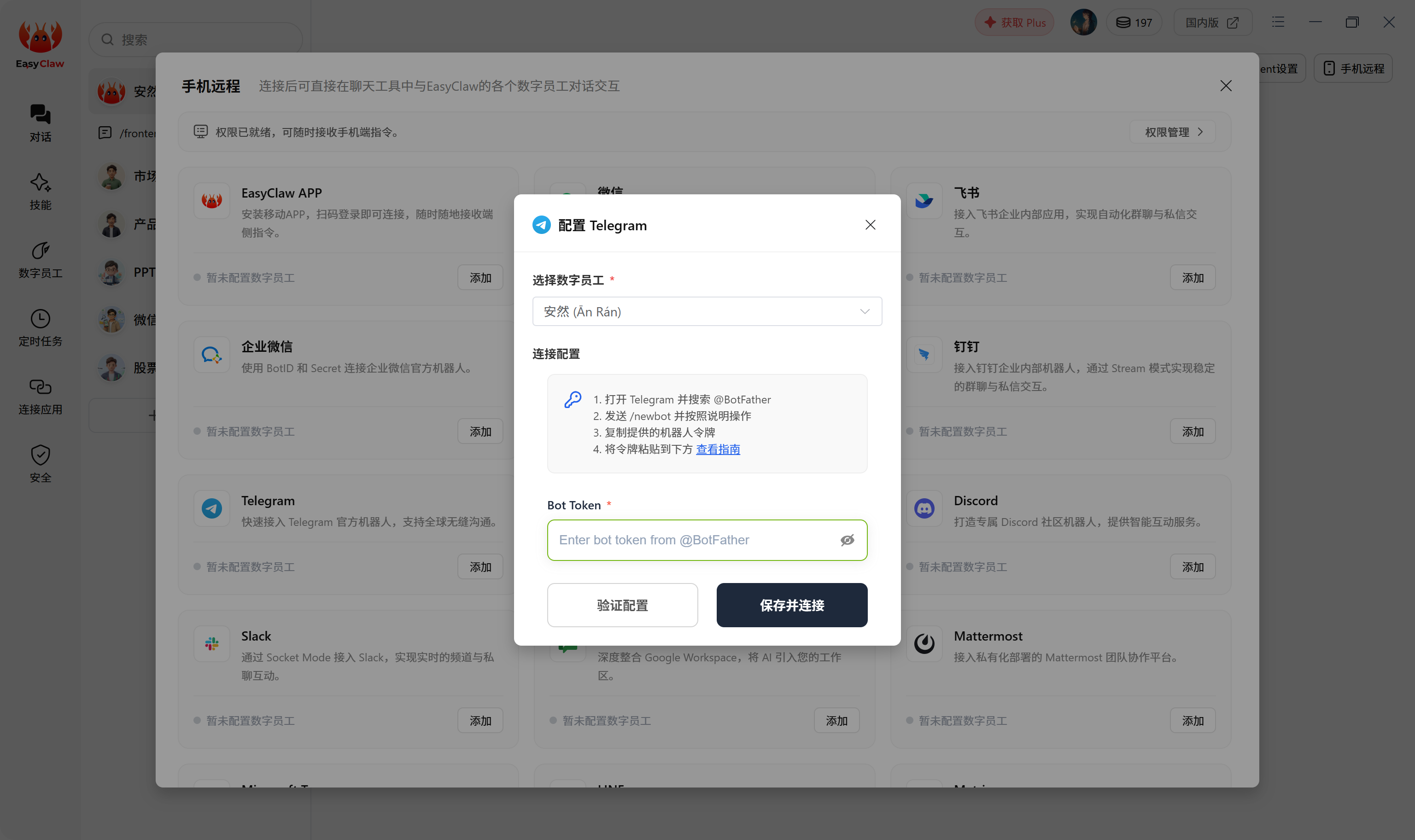Click the 查看指南 link

718,449
